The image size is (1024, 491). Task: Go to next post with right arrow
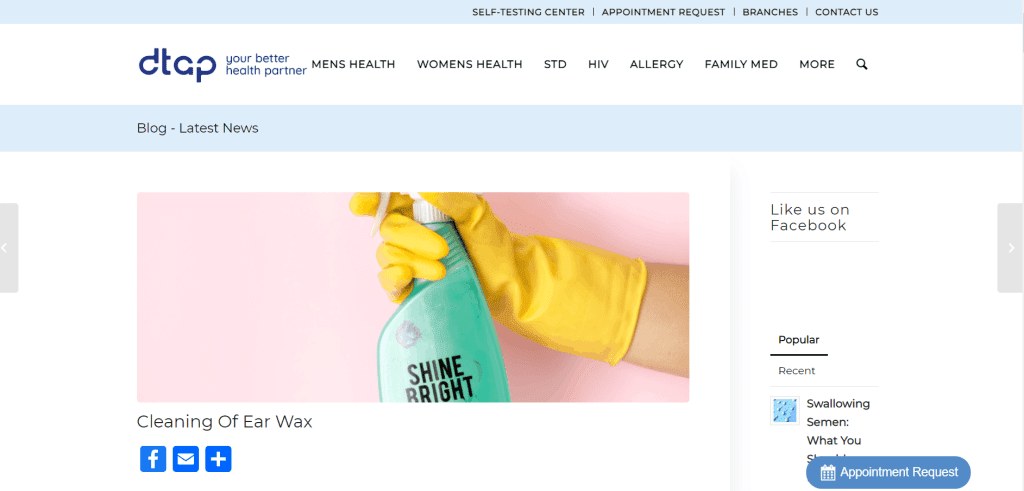tap(1010, 247)
